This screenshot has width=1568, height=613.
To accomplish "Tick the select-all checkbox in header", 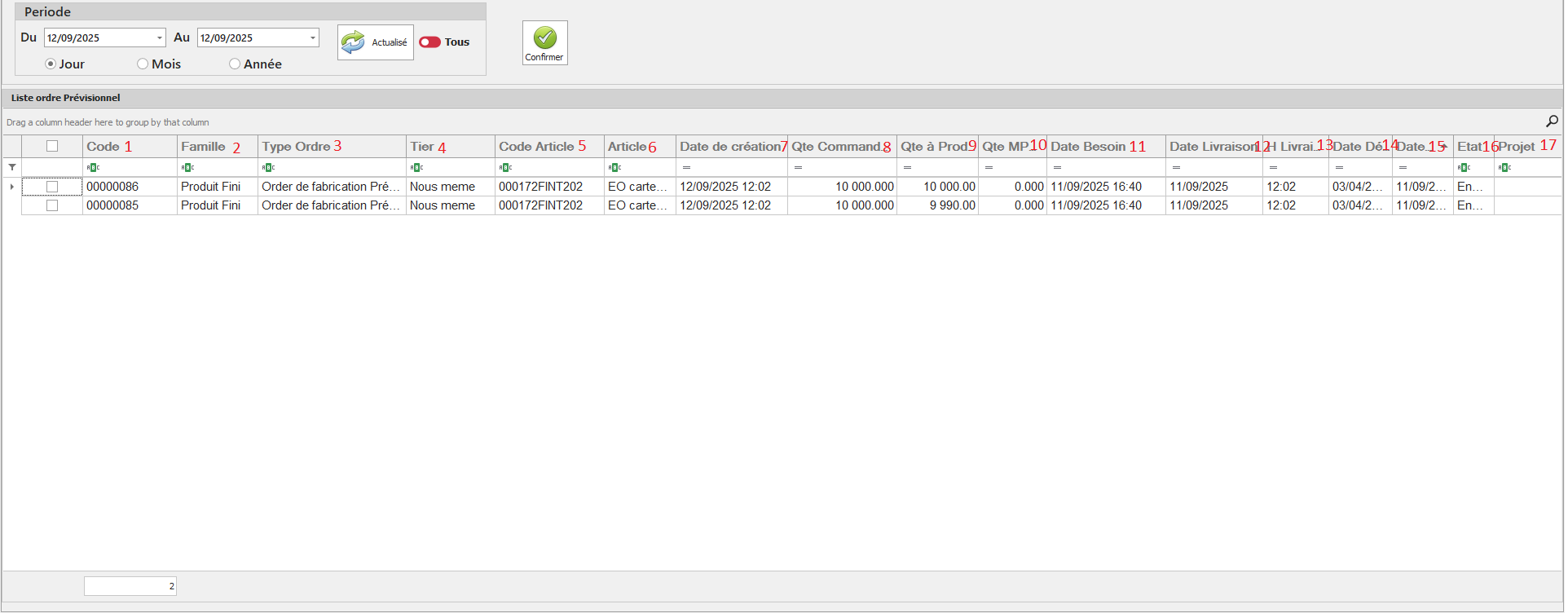I will pyautogui.click(x=52, y=146).
